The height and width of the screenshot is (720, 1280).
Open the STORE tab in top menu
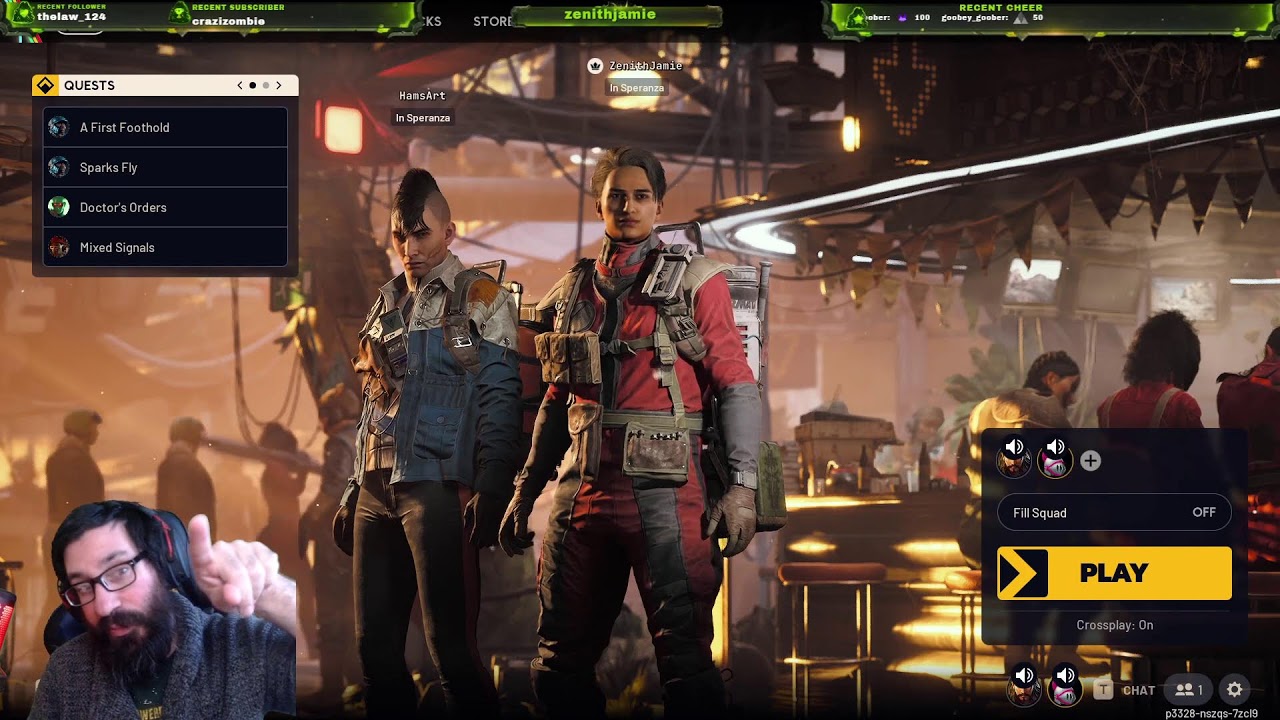(491, 21)
